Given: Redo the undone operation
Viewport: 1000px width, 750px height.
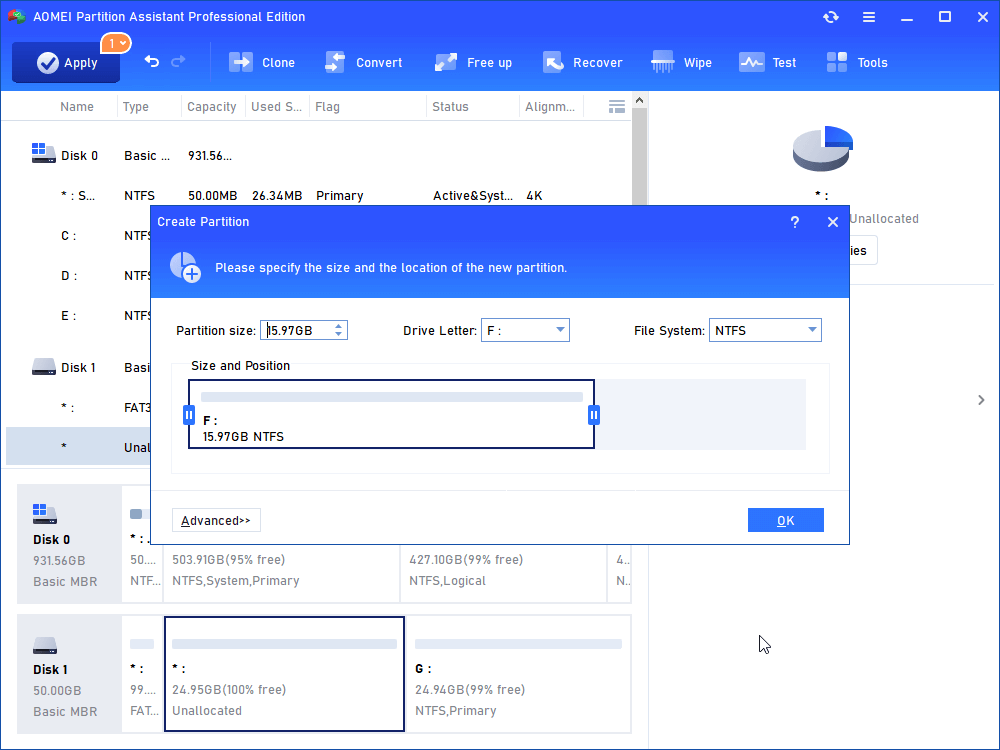Looking at the screenshot, I should point(179,61).
